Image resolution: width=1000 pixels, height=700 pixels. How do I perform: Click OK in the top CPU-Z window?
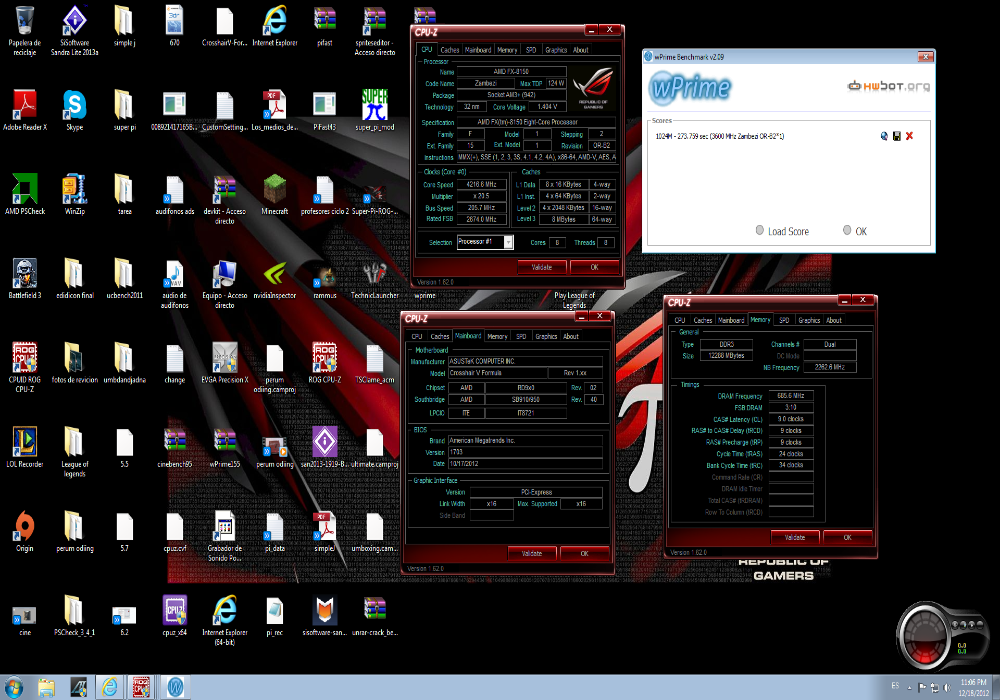(x=594, y=267)
